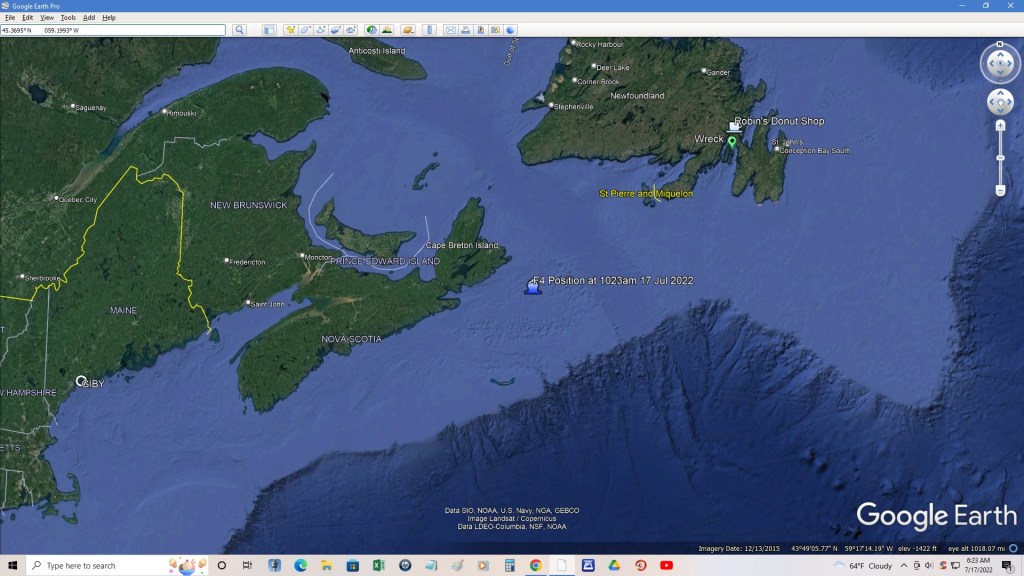Click the zoom in plus button
Viewport: 1024px width, 576px height.
pyautogui.click(x=1000, y=125)
